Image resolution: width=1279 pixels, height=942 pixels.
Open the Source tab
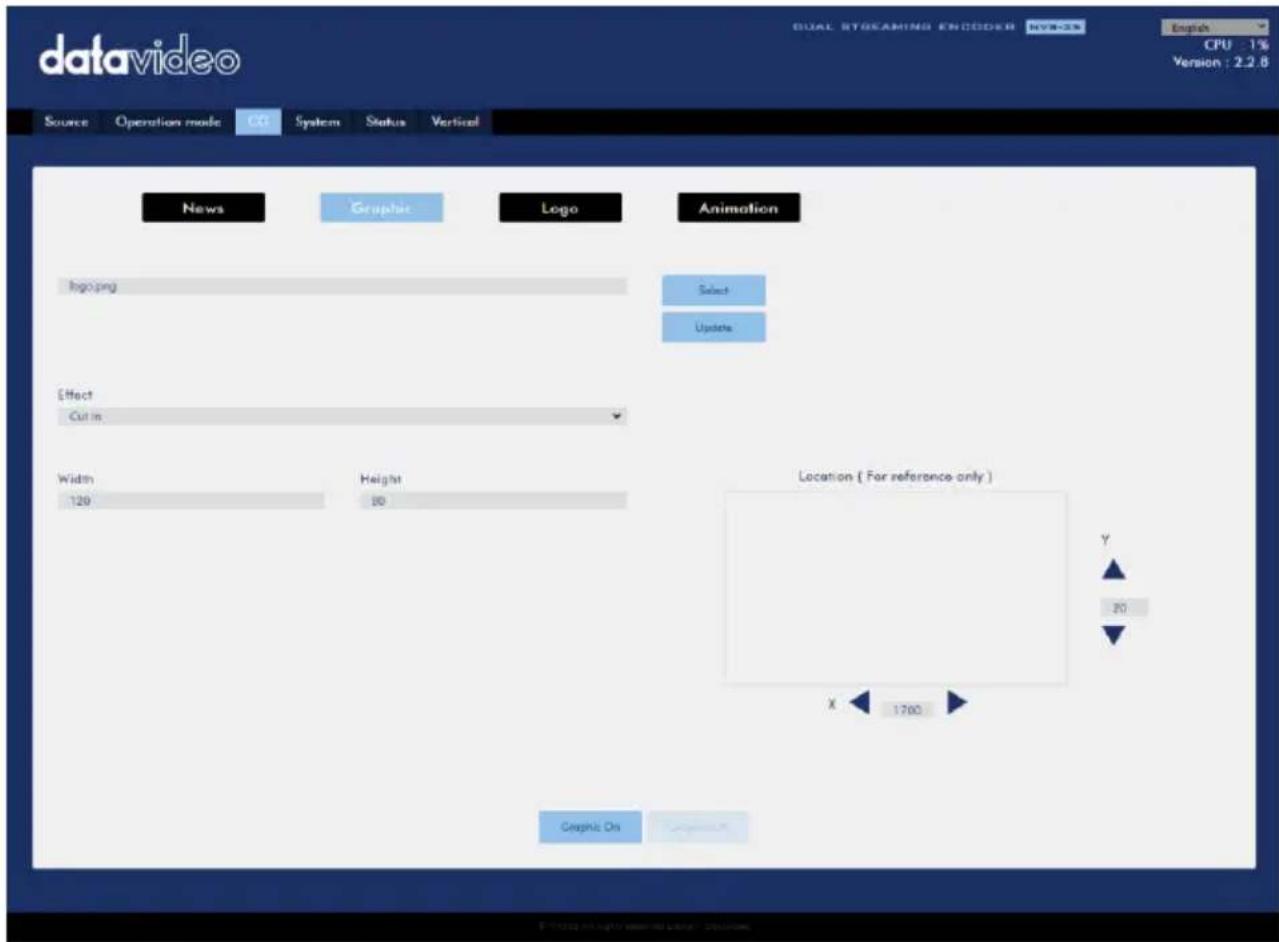[66, 122]
